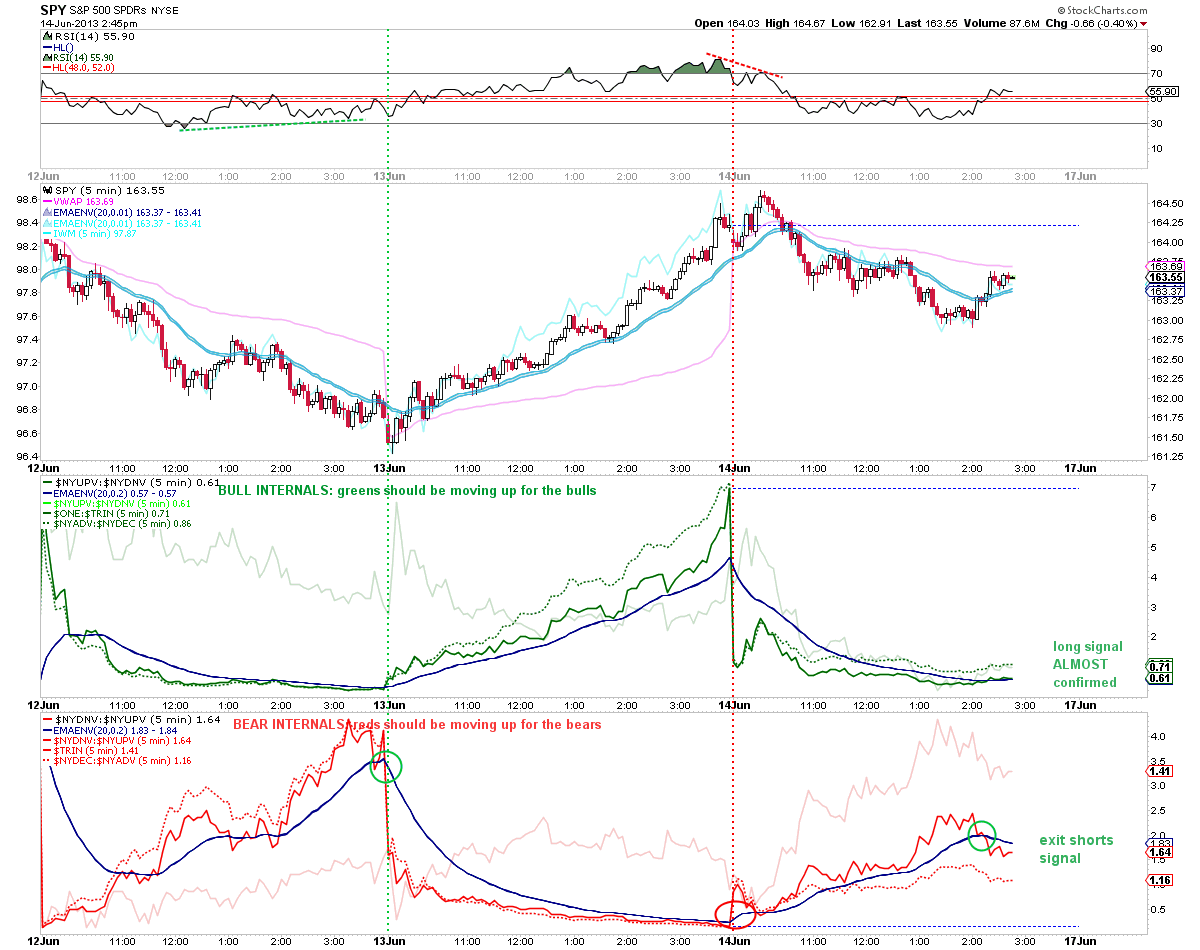Select the Open 164.03 value
Image resolution: width=1200 pixels, height=950 pixels.
point(729,22)
